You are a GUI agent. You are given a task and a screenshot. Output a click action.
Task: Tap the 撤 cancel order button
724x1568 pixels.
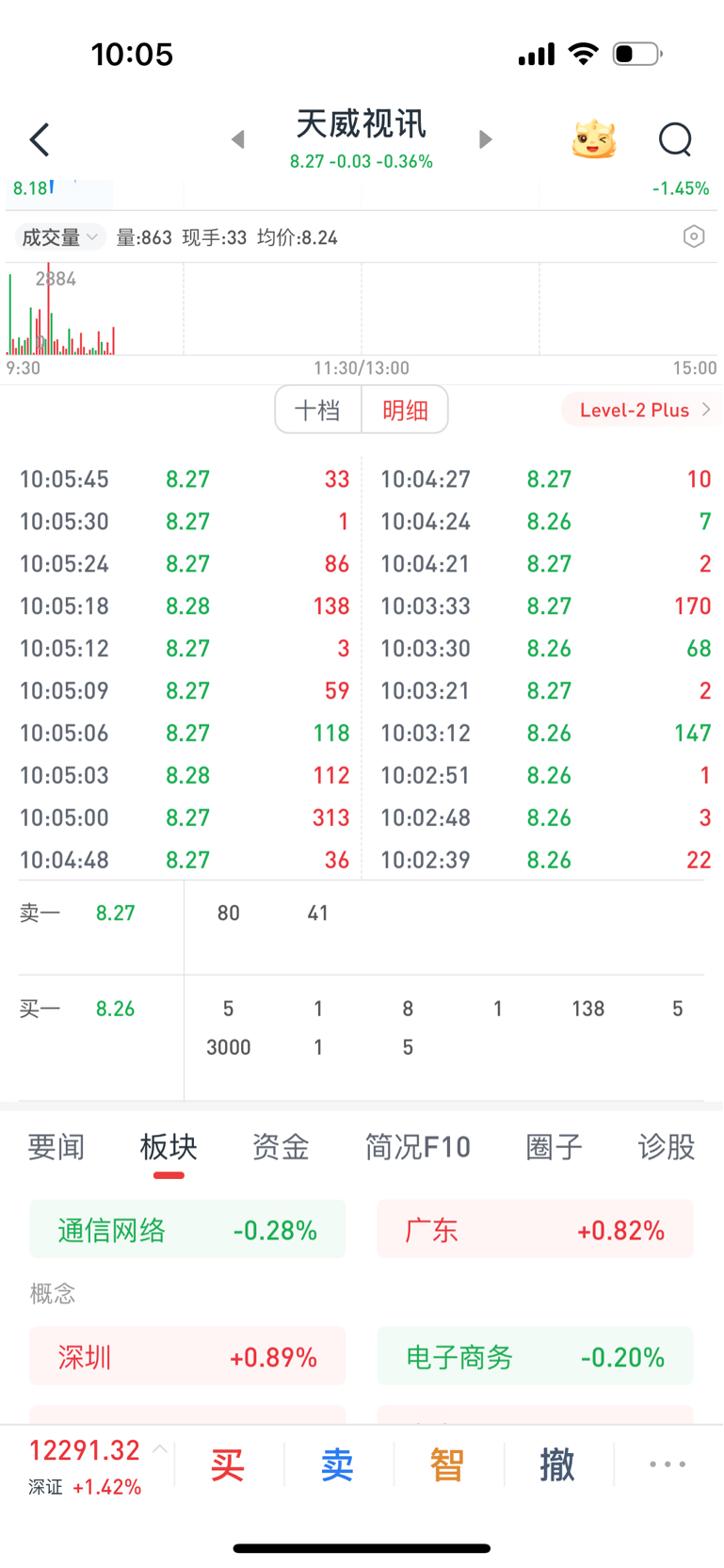coord(557,1465)
